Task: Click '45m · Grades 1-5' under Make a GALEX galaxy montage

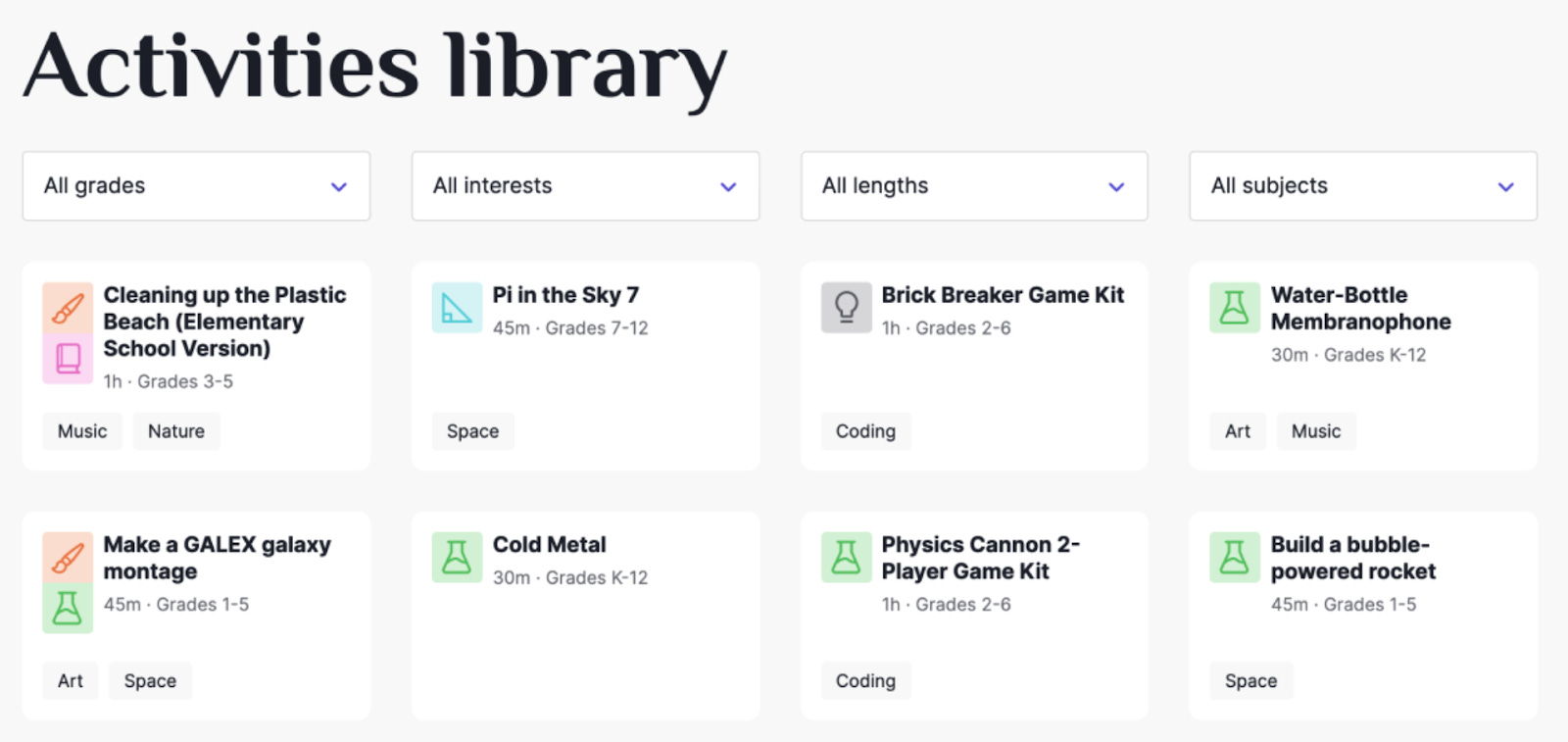Action: click(x=176, y=605)
